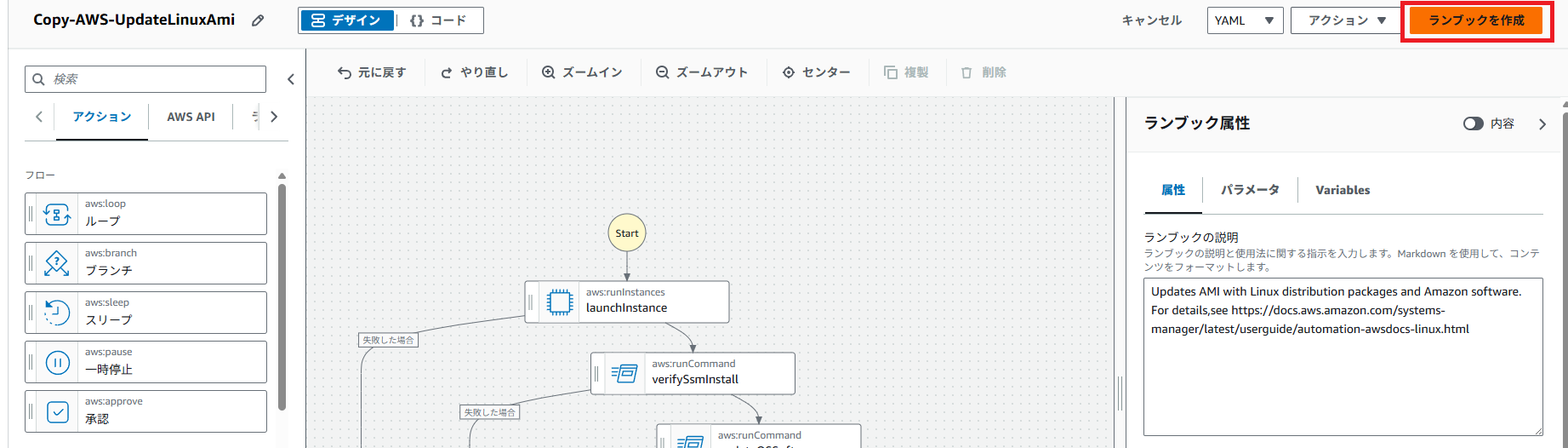The height and width of the screenshot is (448, 1568).
Task: Click the やり直し redo button
Action: (474, 72)
